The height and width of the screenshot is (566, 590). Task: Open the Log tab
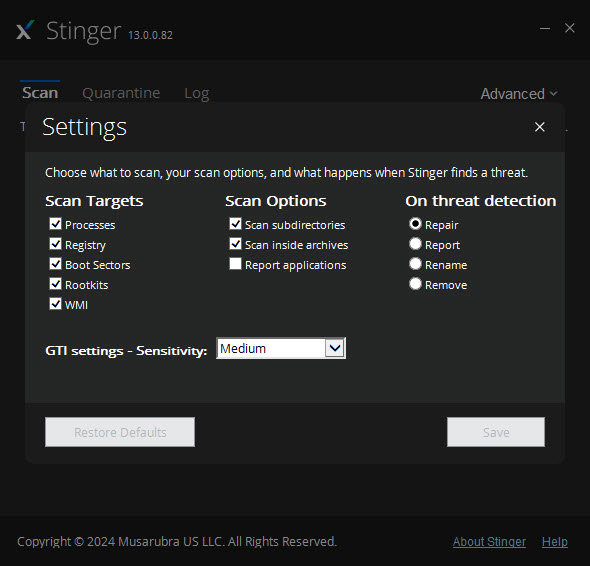pyautogui.click(x=197, y=93)
